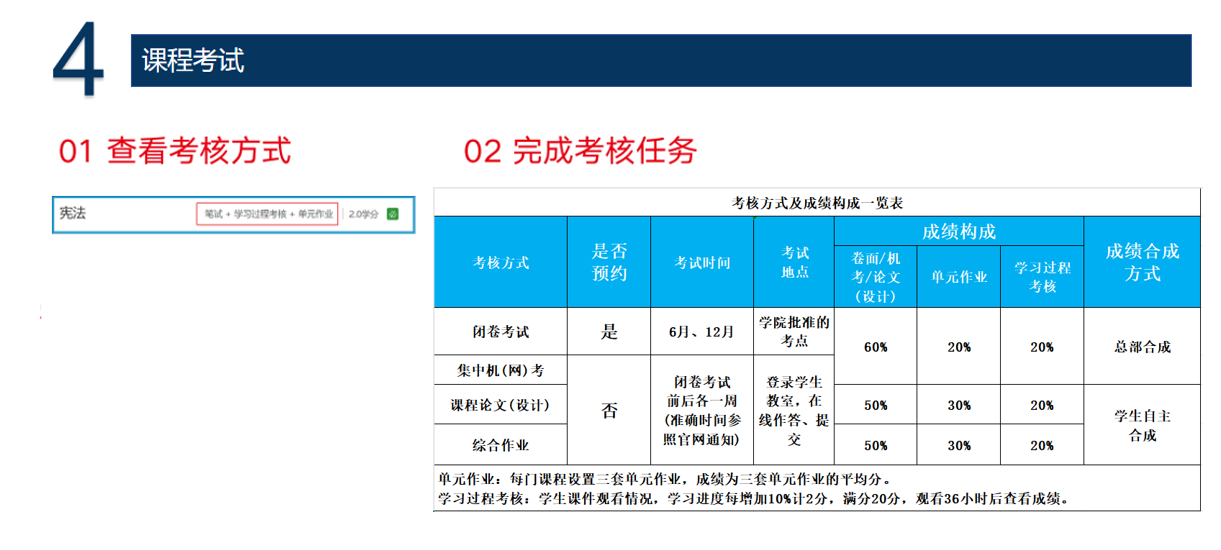
Task: Click the 6月、12月 exam time cell
Action: 702,333
